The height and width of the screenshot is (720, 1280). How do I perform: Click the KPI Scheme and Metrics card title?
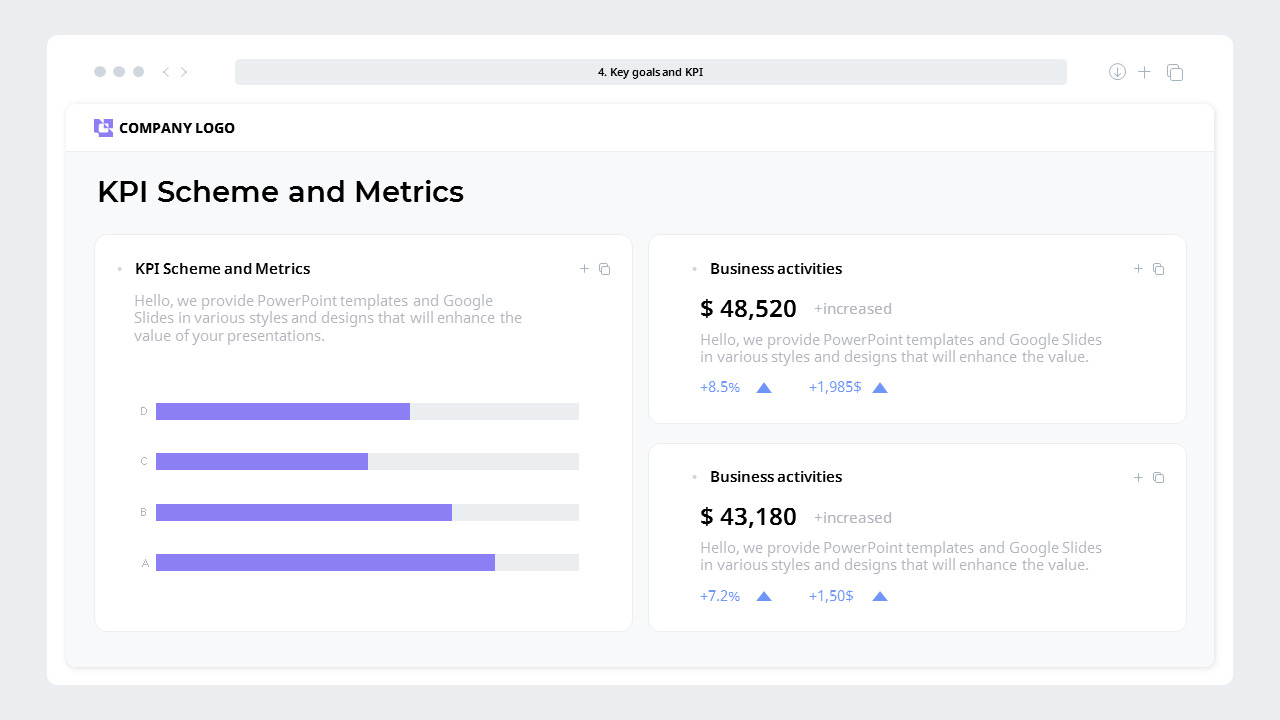pos(222,269)
